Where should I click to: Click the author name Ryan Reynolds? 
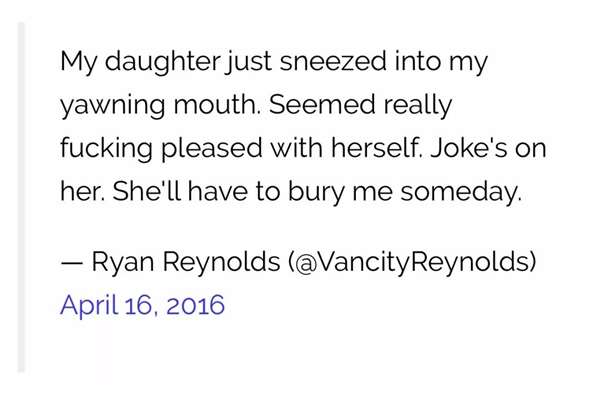click(186, 262)
